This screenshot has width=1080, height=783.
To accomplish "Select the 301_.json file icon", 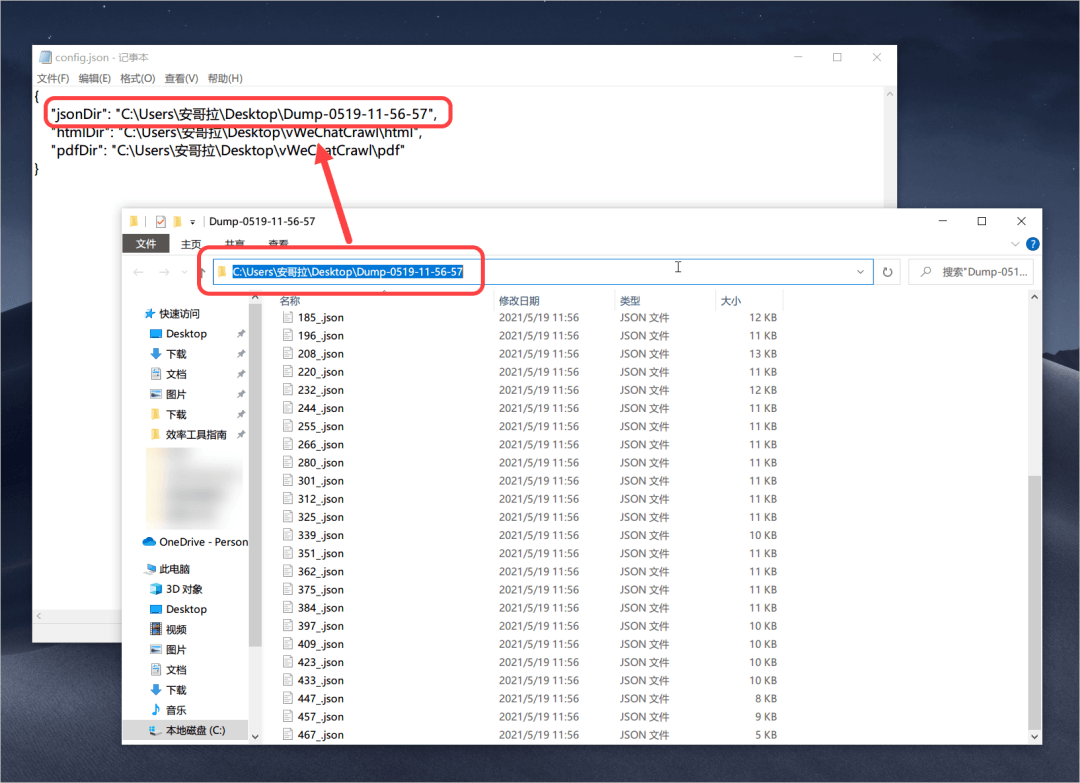I will pos(288,481).
